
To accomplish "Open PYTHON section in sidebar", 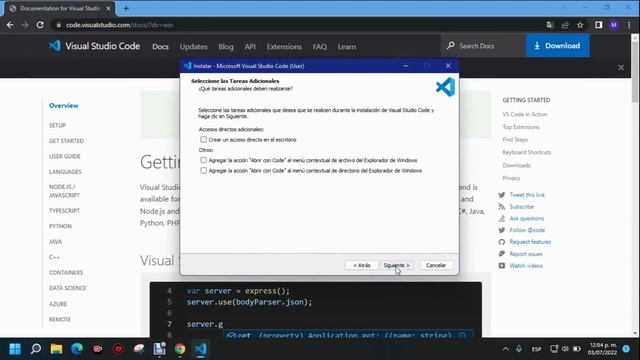I will pyautogui.click(x=60, y=226).
